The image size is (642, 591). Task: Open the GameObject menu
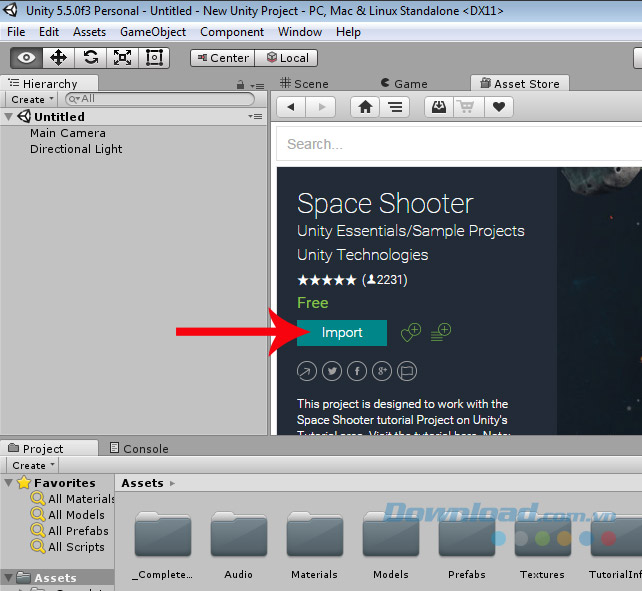(153, 32)
